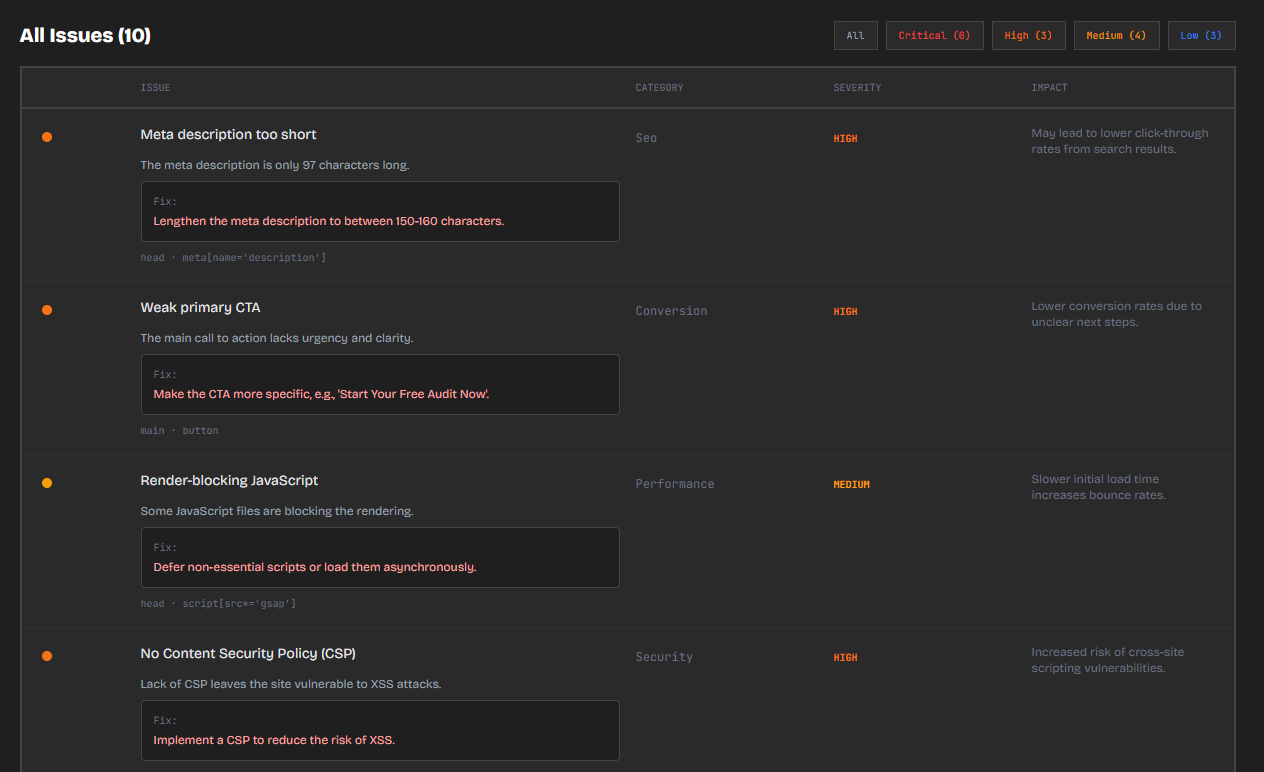Click the HIGH severity badge on the Seo issue

point(845,138)
